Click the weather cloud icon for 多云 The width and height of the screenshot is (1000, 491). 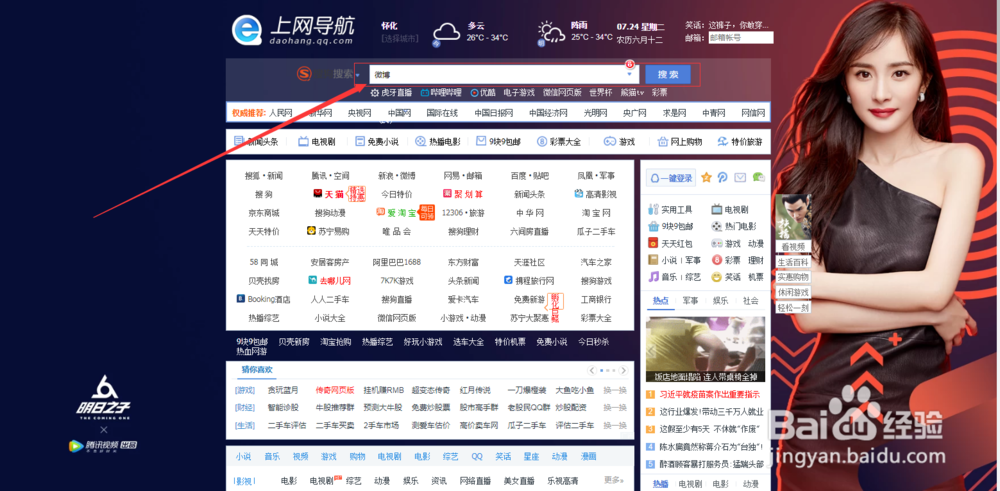(x=446, y=33)
